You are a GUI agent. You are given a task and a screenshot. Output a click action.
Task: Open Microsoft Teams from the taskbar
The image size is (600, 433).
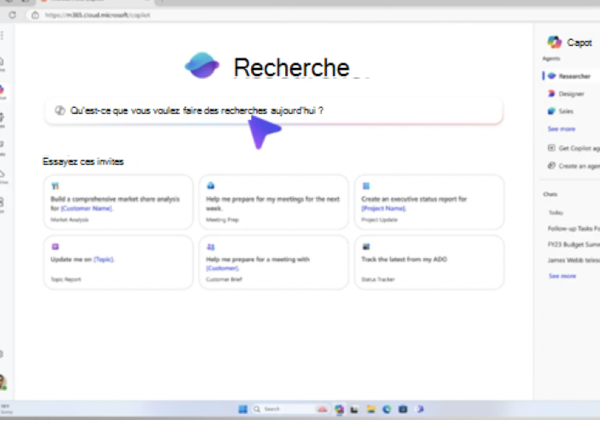click(x=420, y=409)
